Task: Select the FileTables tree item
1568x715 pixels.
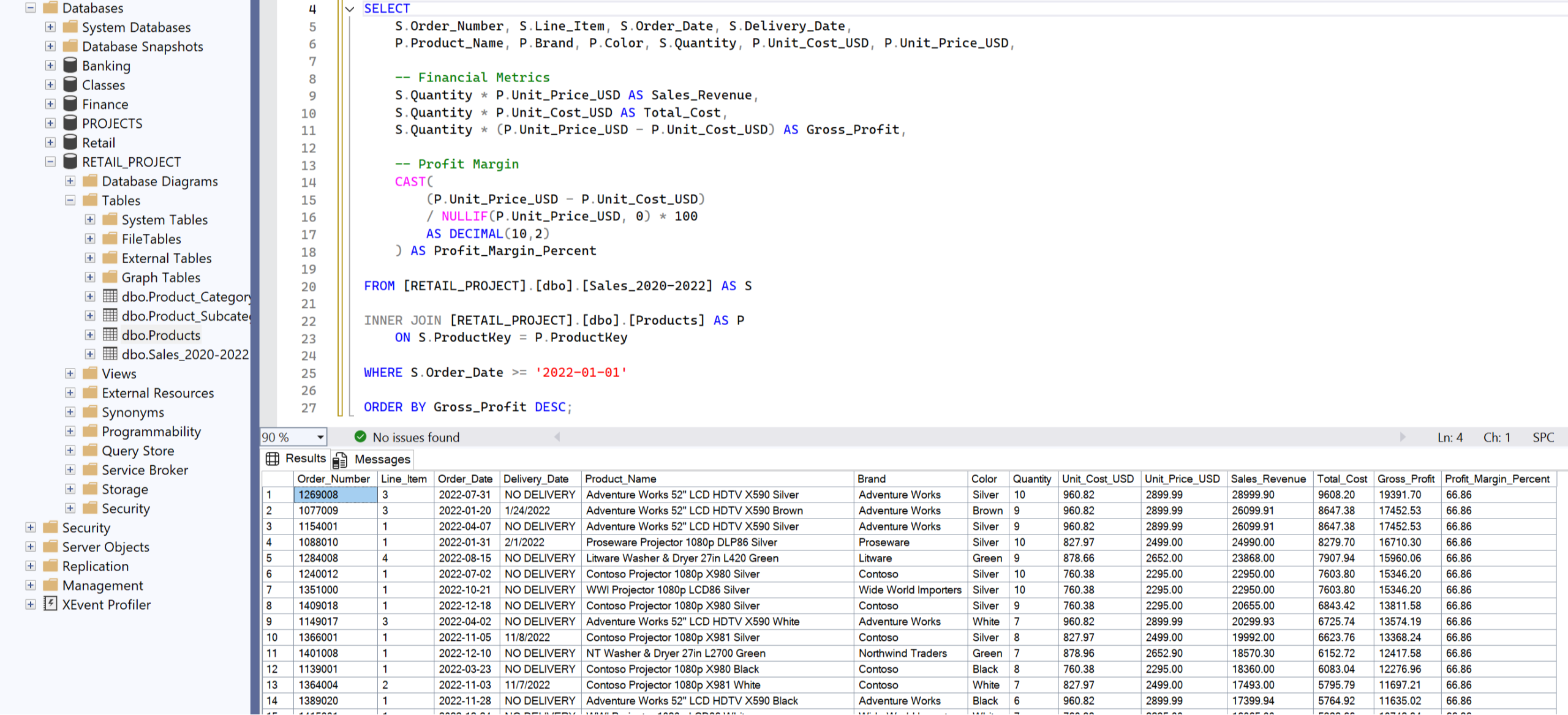Action: 151,239
